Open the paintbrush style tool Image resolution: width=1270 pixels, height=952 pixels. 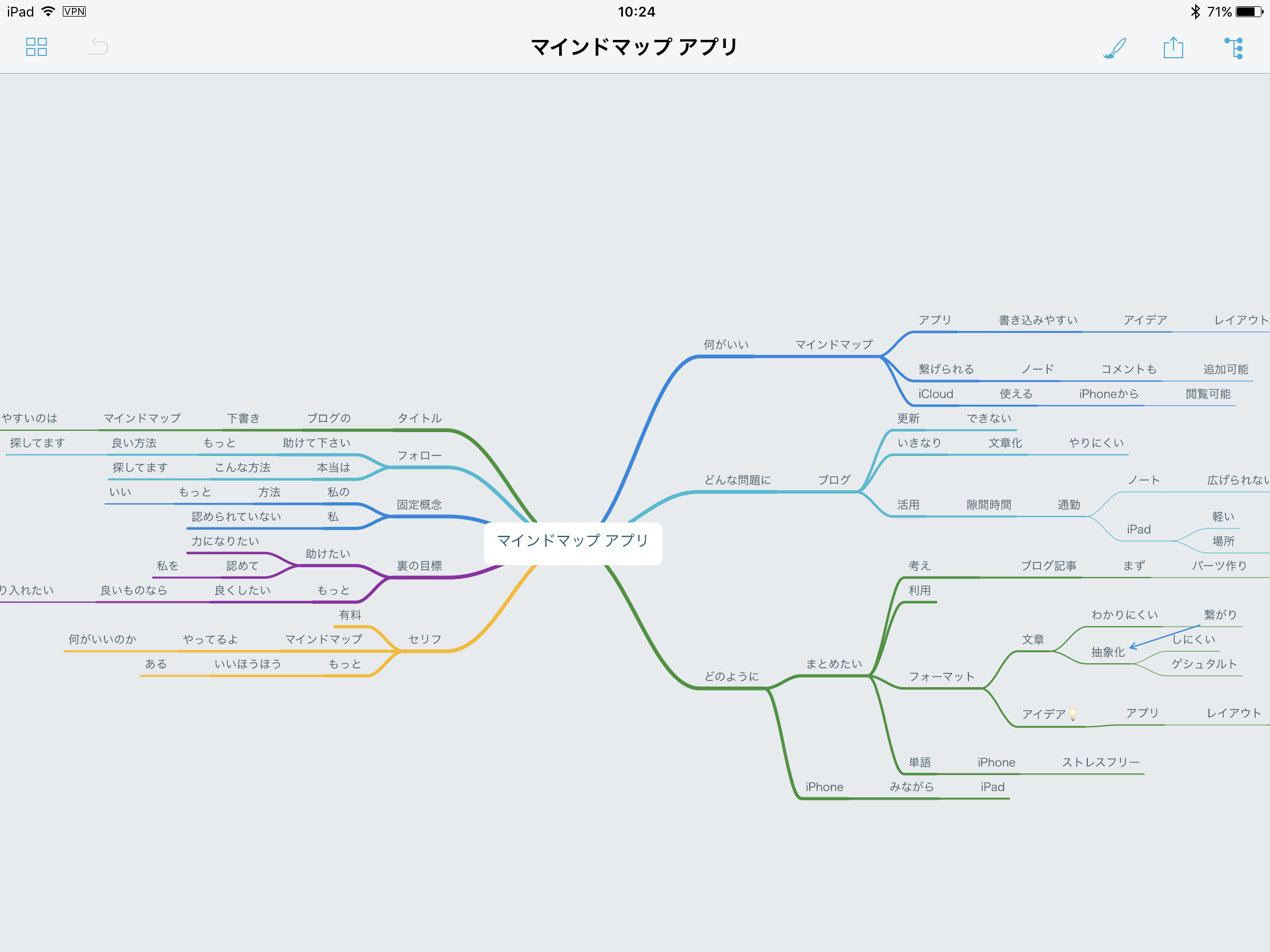point(1114,47)
